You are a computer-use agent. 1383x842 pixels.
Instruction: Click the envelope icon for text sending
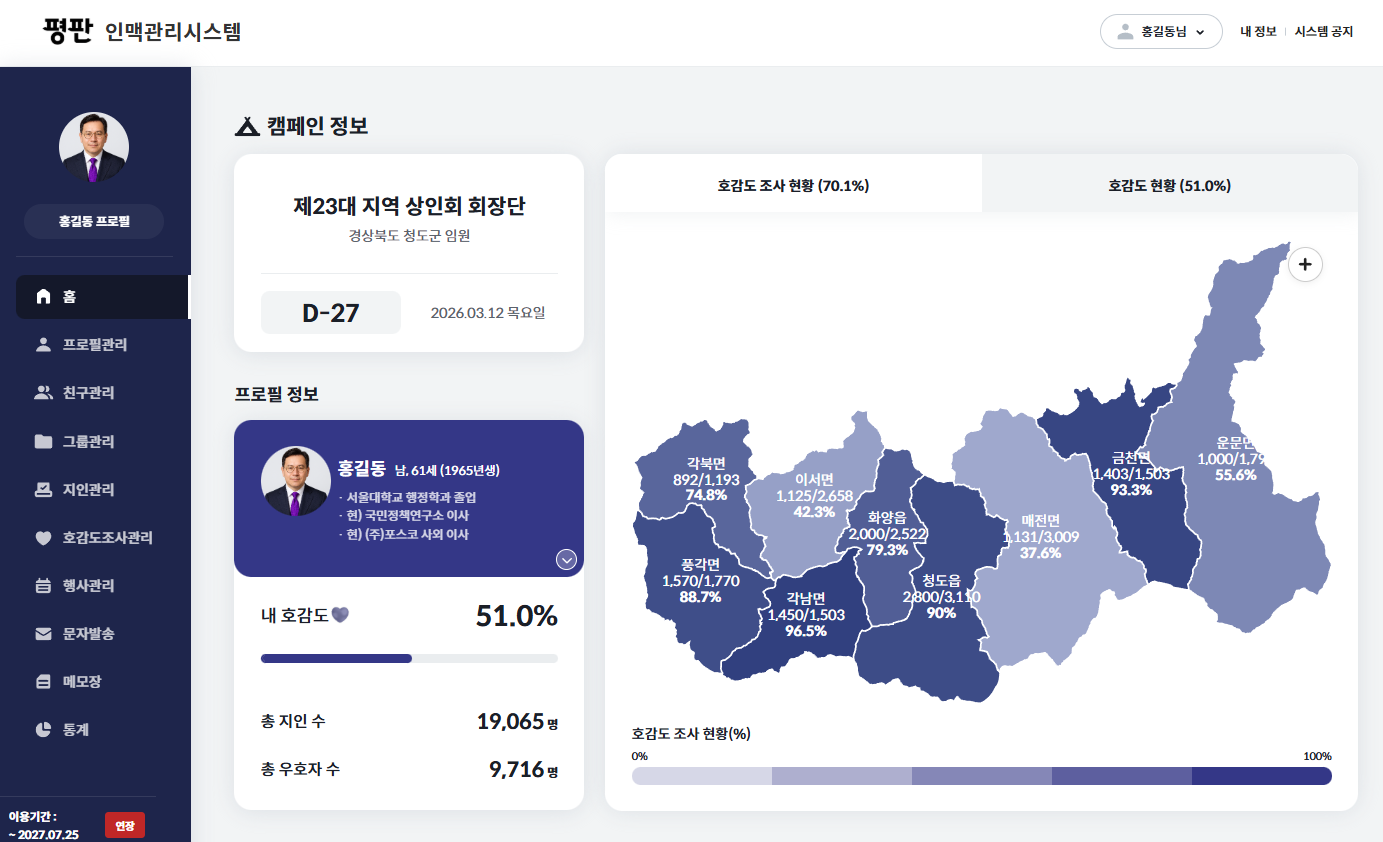coord(43,634)
